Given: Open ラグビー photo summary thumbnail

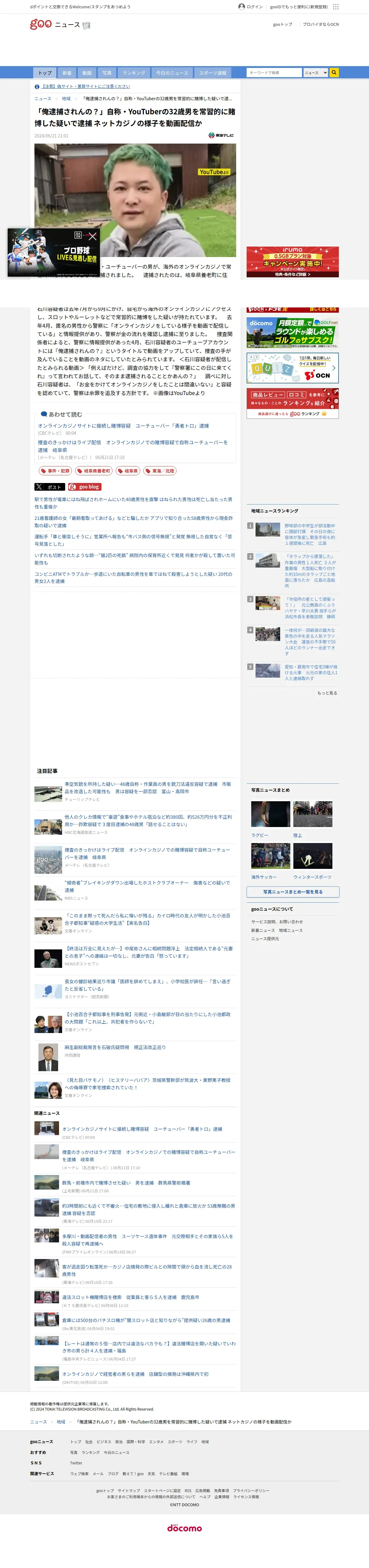Looking at the screenshot, I should (270, 814).
